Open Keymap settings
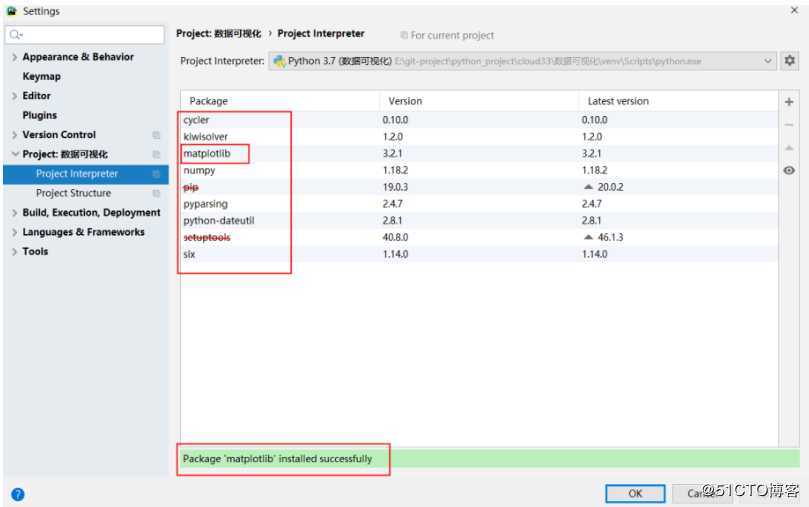The image size is (809, 507). [x=41, y=76]
